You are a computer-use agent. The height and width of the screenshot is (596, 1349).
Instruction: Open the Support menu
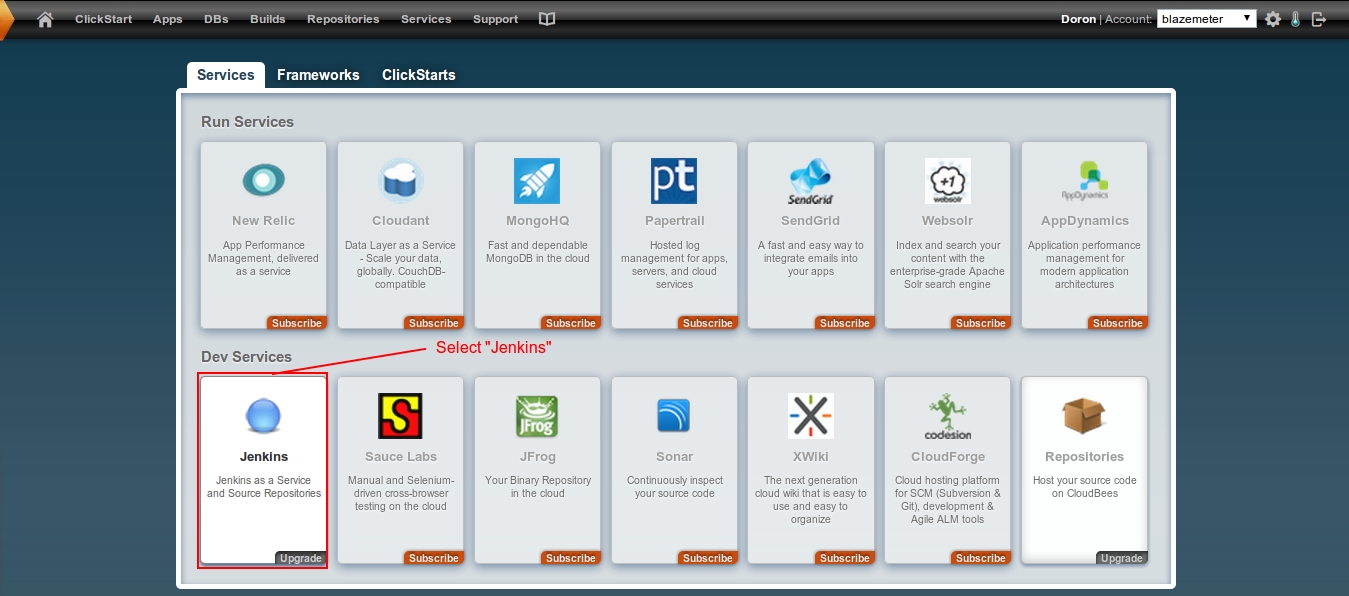click(x=495, y=19)
